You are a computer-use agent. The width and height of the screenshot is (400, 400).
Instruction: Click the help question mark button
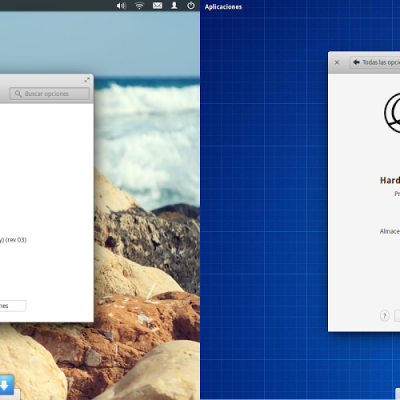[x=385, y=316]
